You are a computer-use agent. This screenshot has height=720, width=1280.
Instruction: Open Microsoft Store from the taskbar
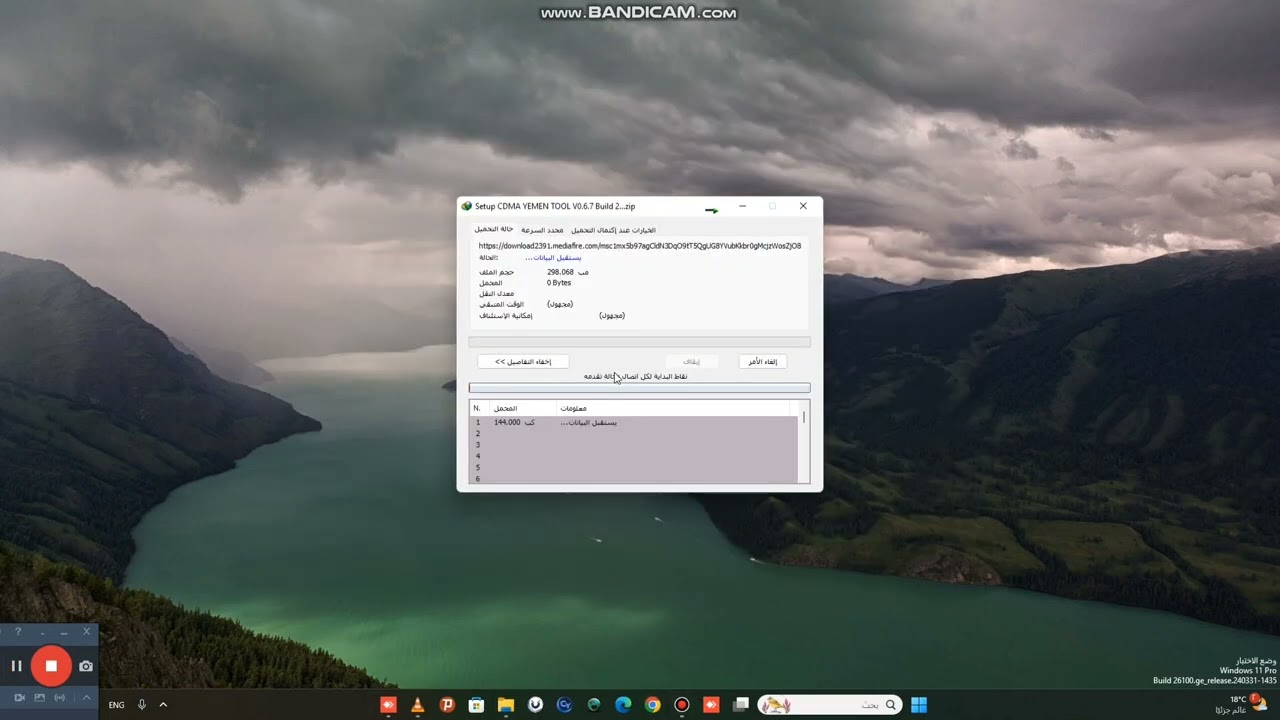tap(476, 705)
